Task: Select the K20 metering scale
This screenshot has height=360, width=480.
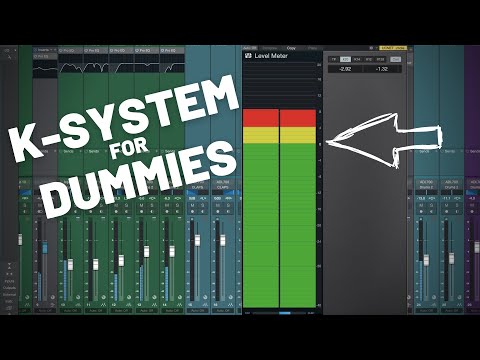Action: point(345,59)
